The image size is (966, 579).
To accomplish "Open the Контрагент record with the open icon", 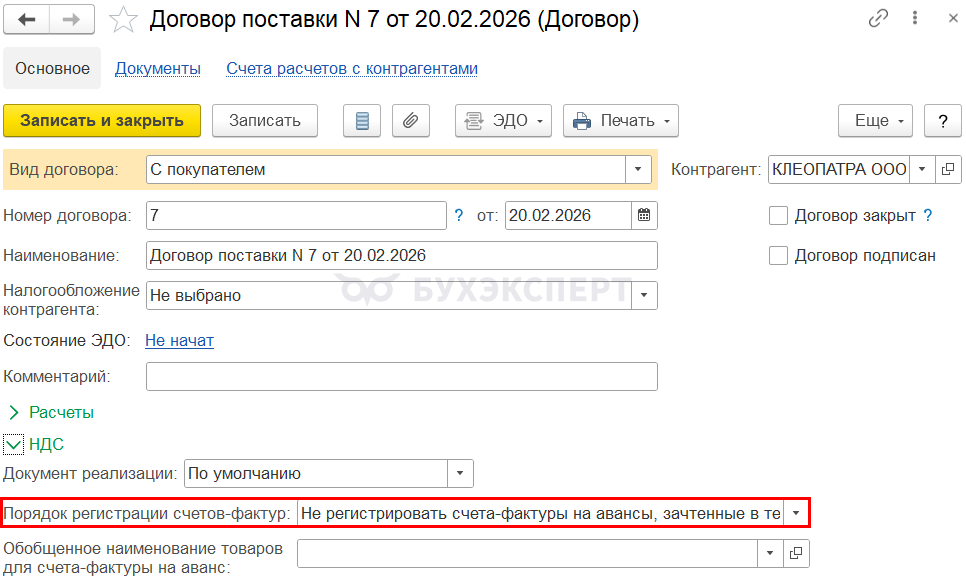I will [948, 169].
